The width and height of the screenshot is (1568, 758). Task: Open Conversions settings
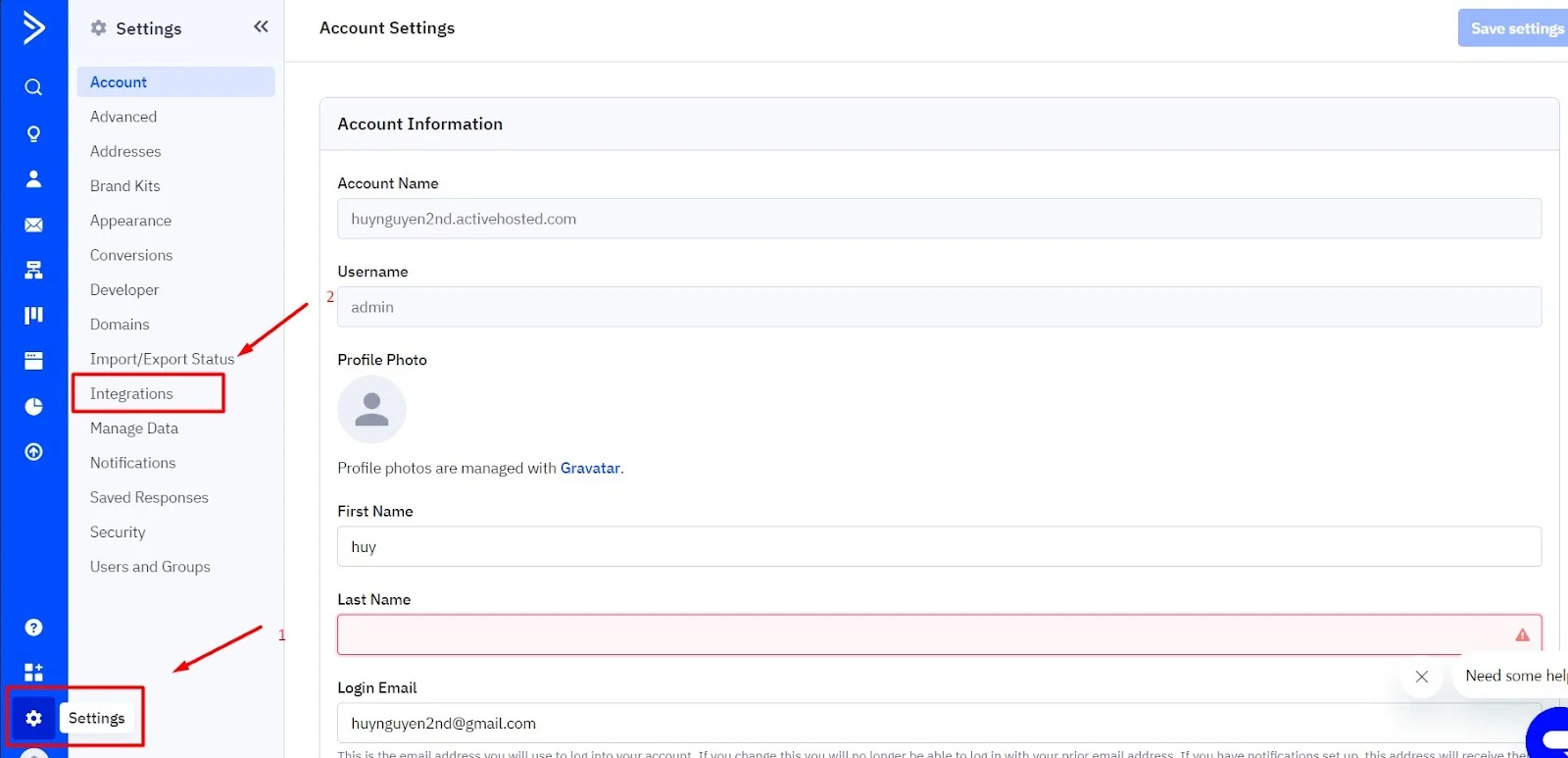tap(131, 255)
